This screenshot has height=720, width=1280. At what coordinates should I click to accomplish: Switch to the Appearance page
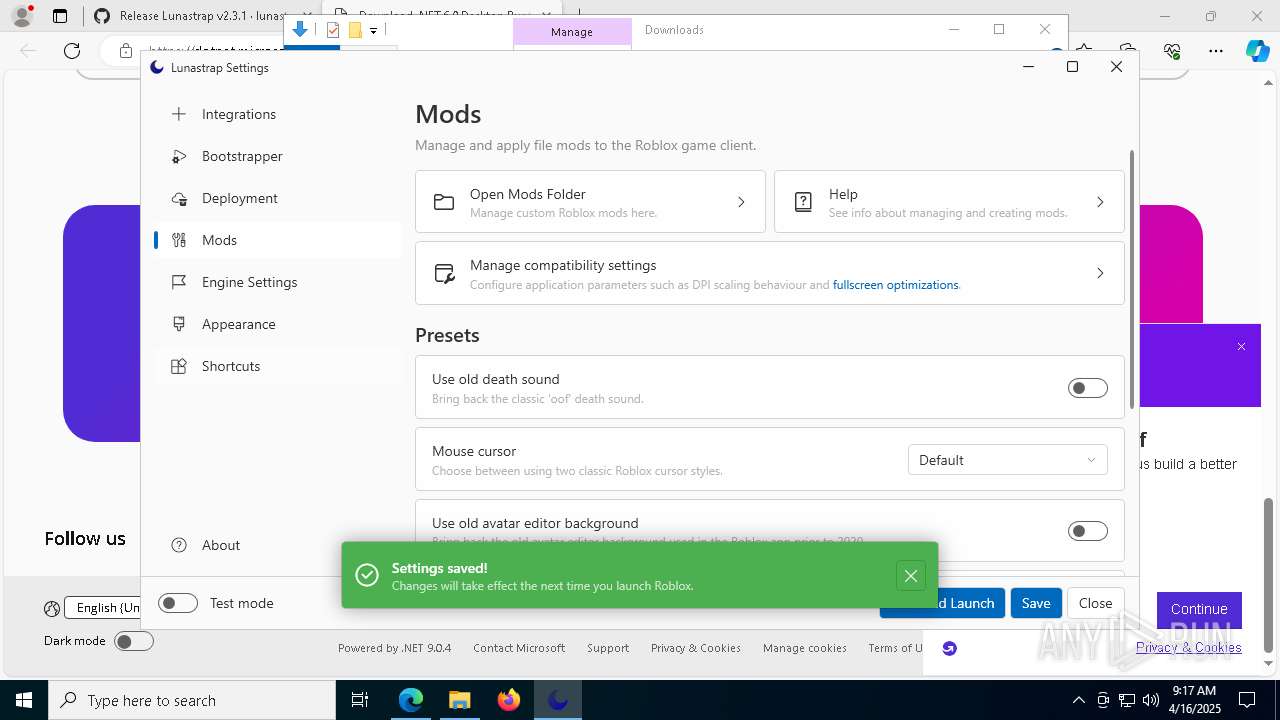click(x=278, y=324)
